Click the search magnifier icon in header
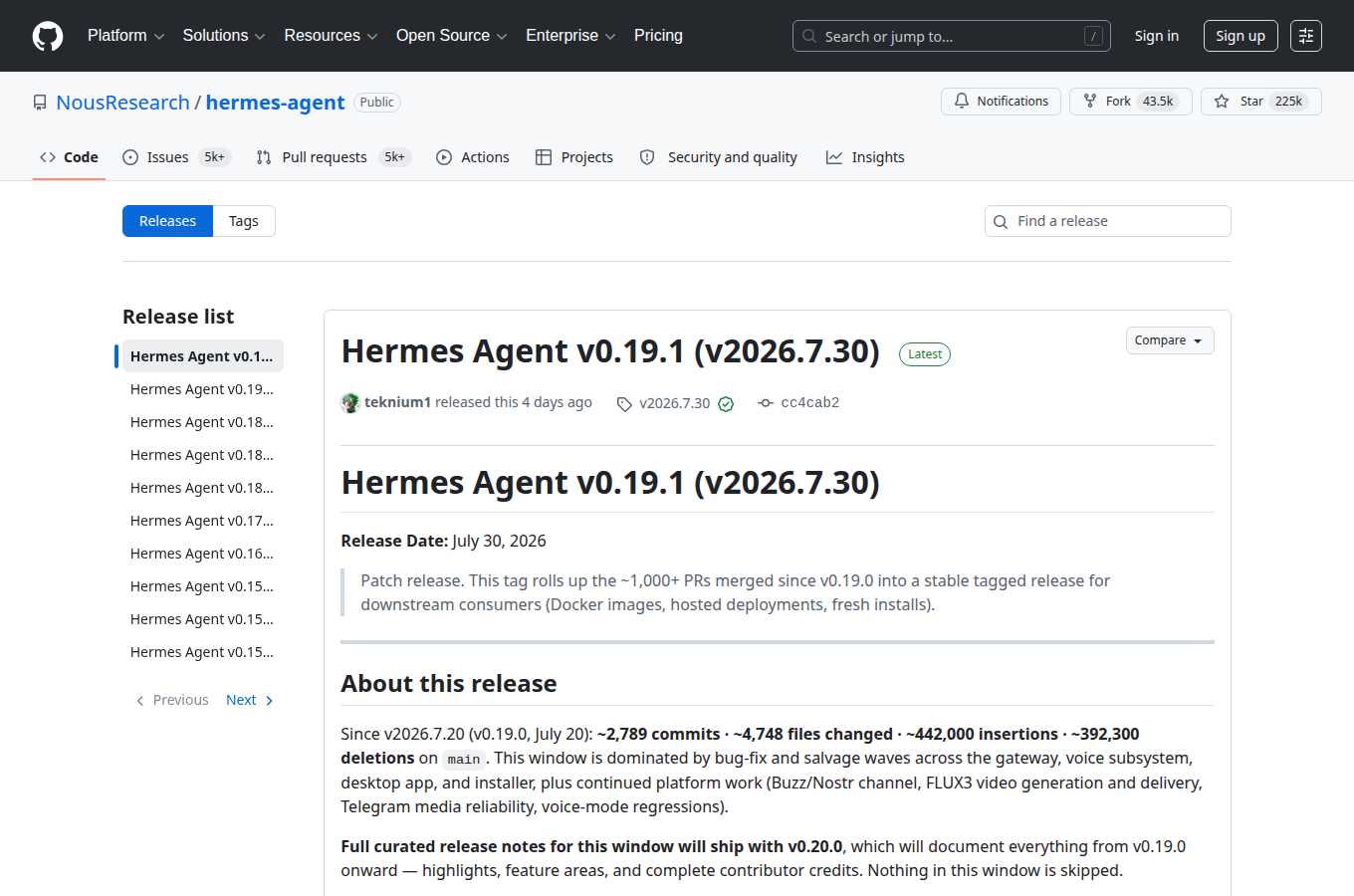This screenshot has width=1354, height=896. [x=810, y=36]
